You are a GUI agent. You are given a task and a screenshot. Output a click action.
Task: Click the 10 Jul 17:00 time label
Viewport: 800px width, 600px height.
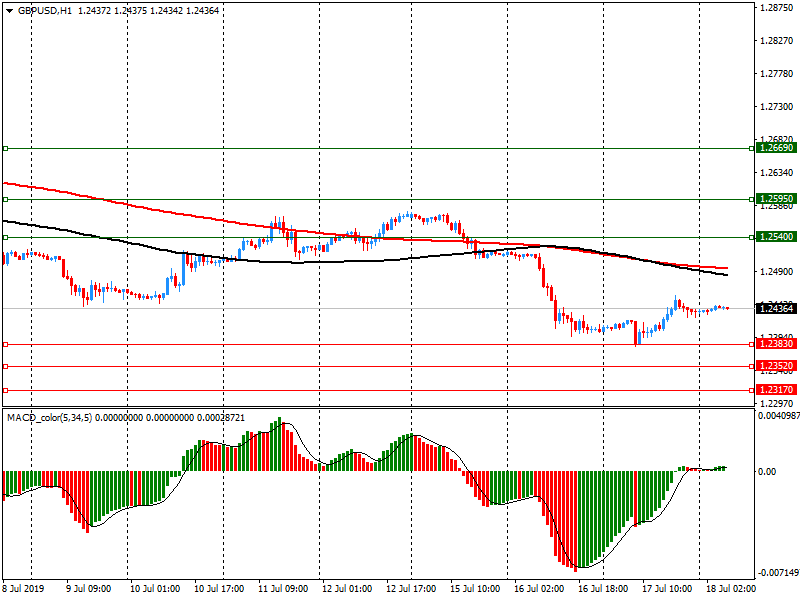click(x=219, y=589)
